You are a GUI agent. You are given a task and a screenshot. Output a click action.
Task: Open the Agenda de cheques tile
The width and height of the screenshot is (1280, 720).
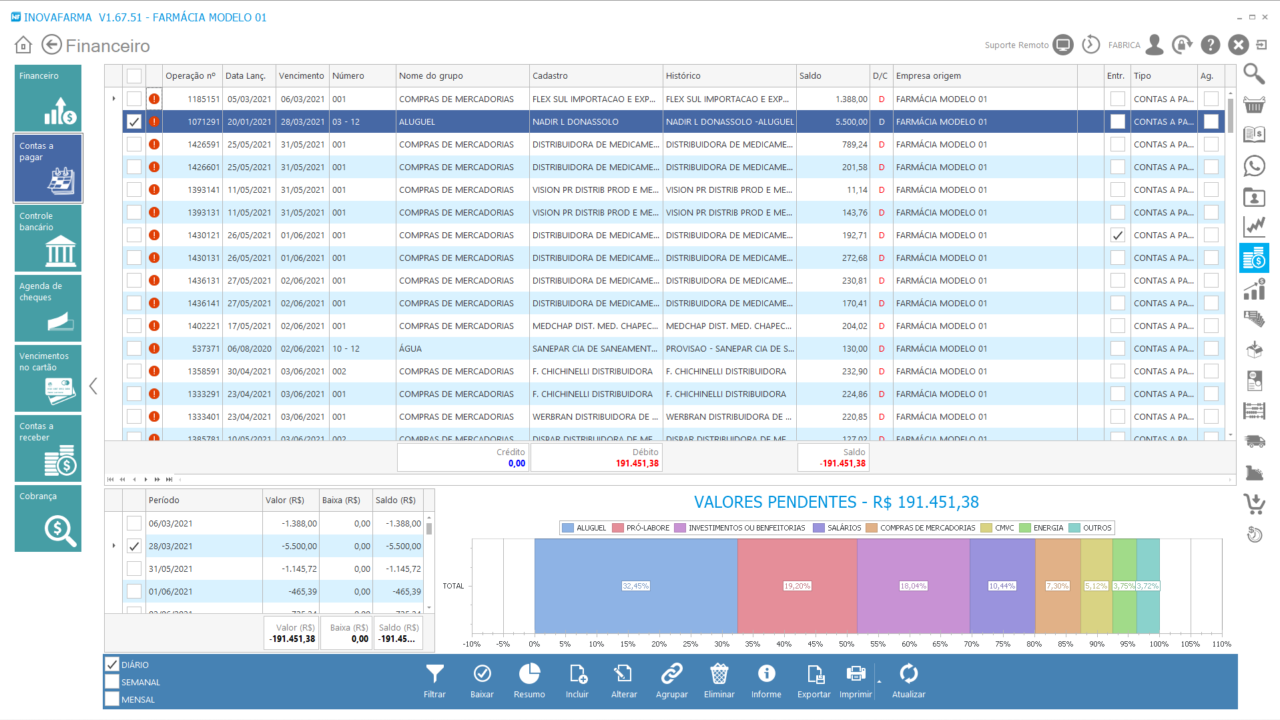pyautogui.click(x=48, y=308)
